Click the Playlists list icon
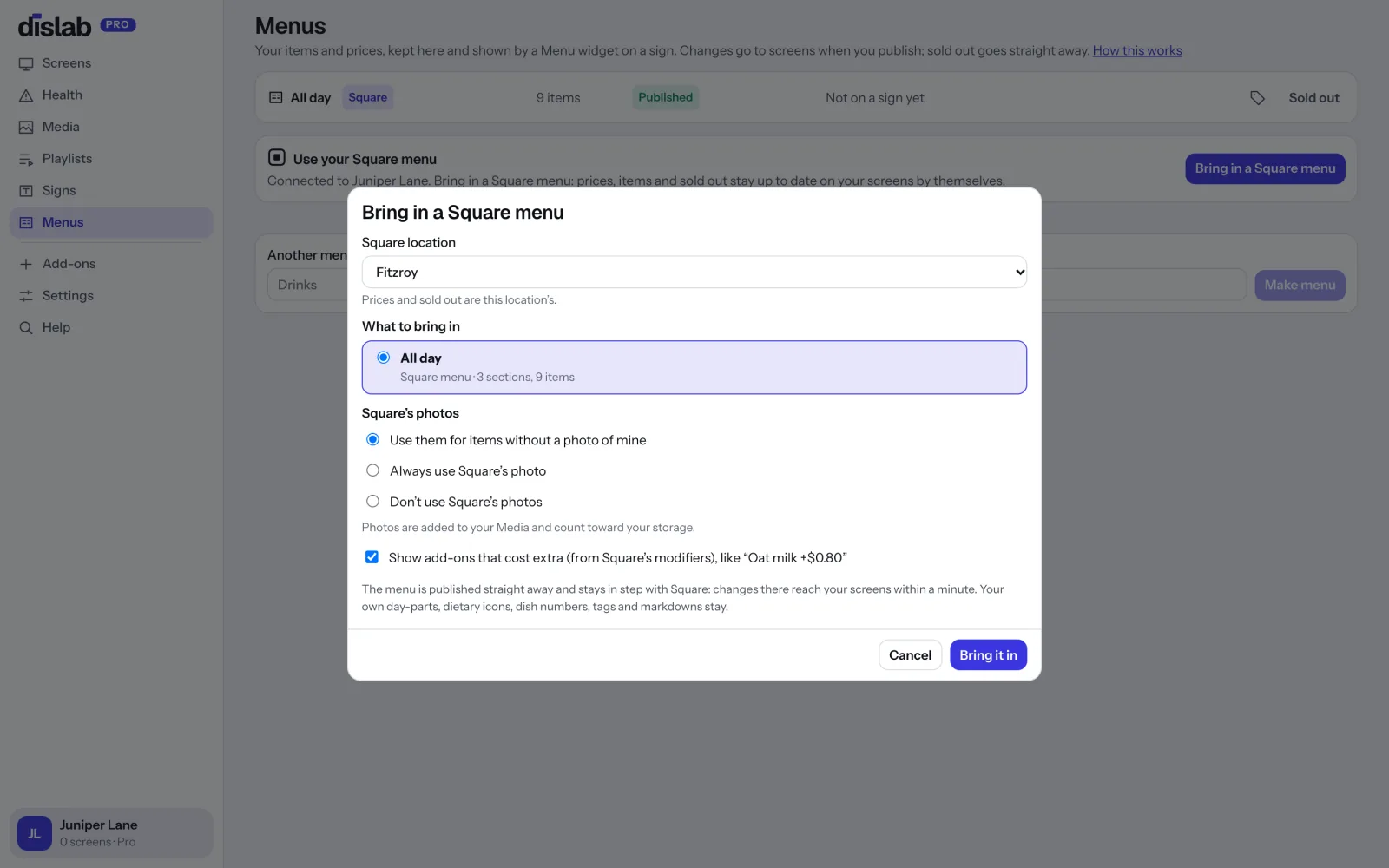The image size is (1389, 868). [x=26, y=159]
